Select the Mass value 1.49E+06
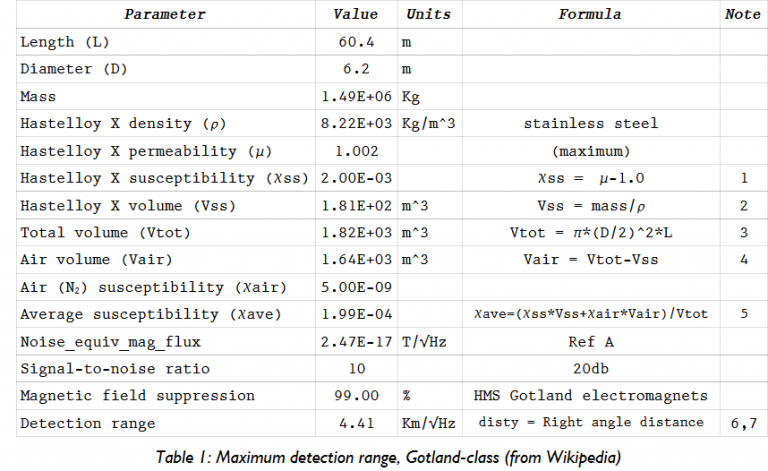The image size is (768, 471). point(355,97)
